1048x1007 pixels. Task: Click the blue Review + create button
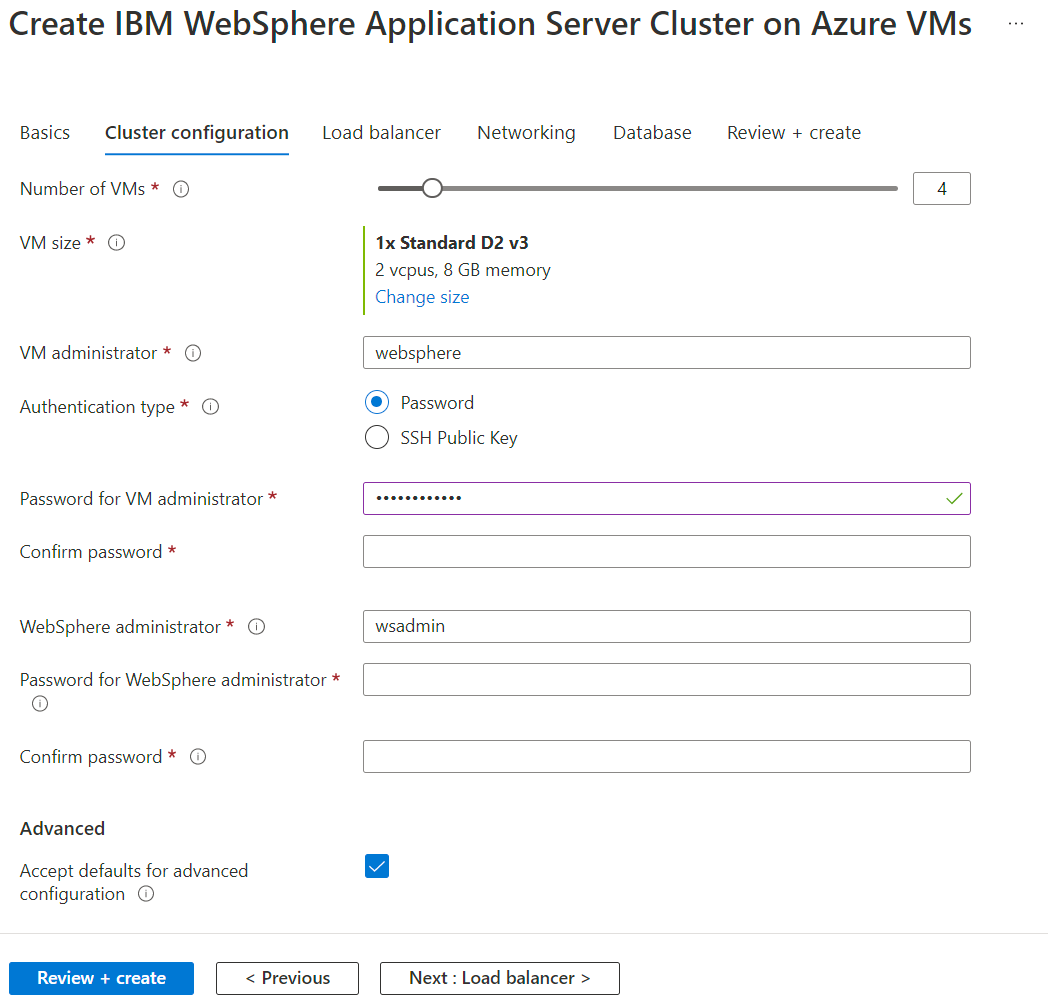pos(102,978)
